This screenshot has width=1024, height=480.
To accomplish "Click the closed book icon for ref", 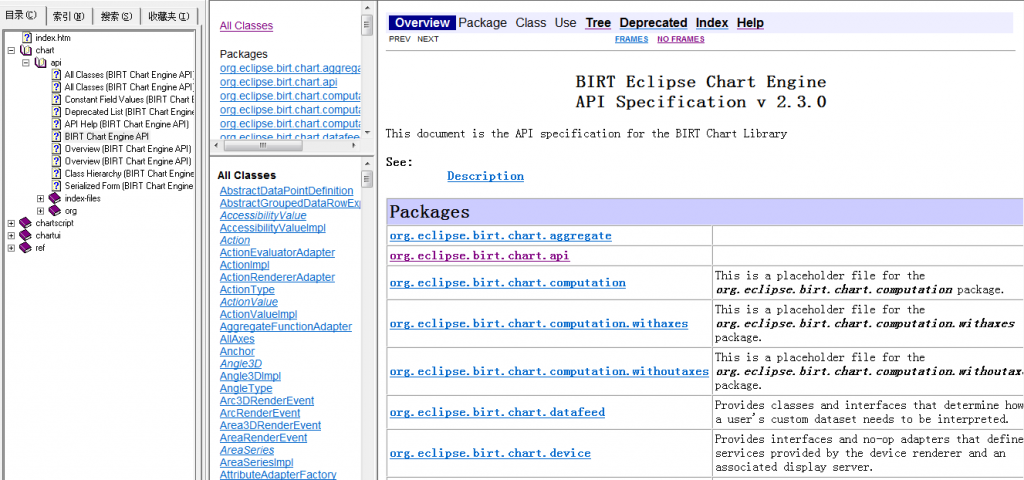I will tap(25, 248).
